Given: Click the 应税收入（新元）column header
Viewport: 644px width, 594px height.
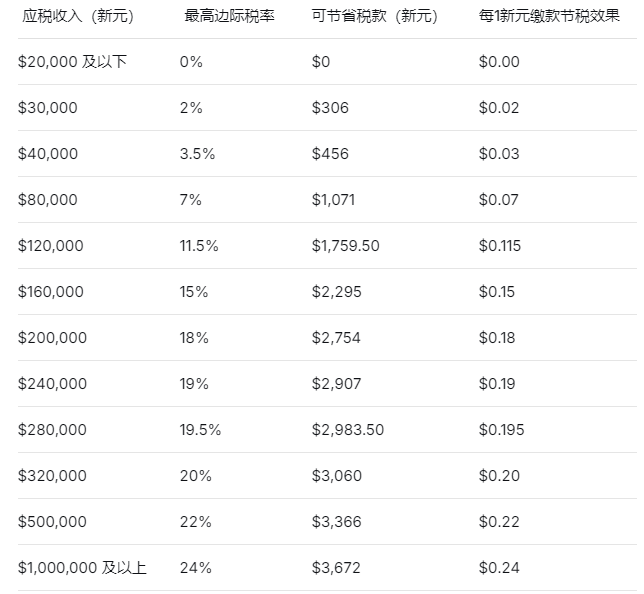Looking at the screenshot, I should (x=78, y=17).
